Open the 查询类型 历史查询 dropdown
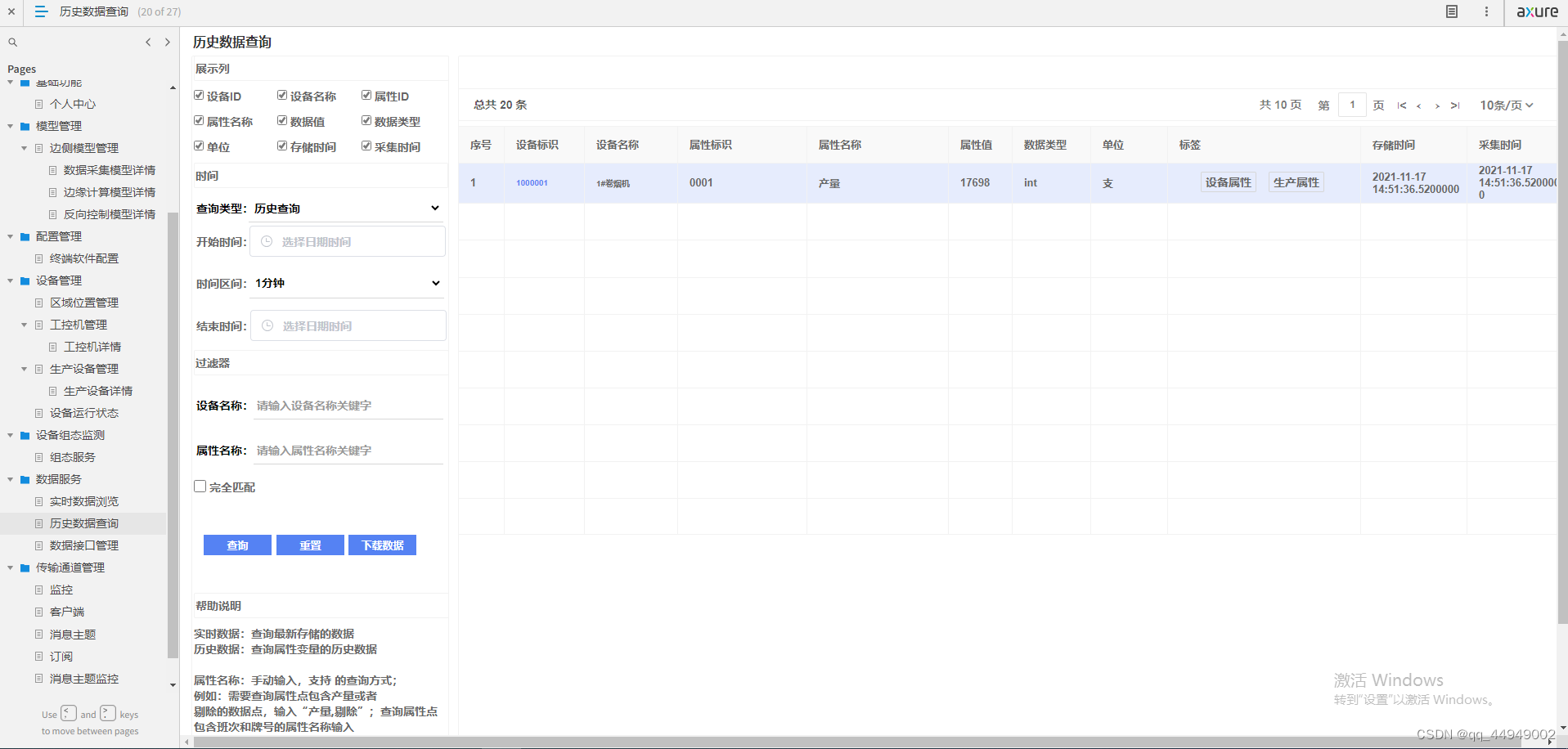The width and height of the screenshot is (1568, 749). pyautogui.click(x=348, y=209)
